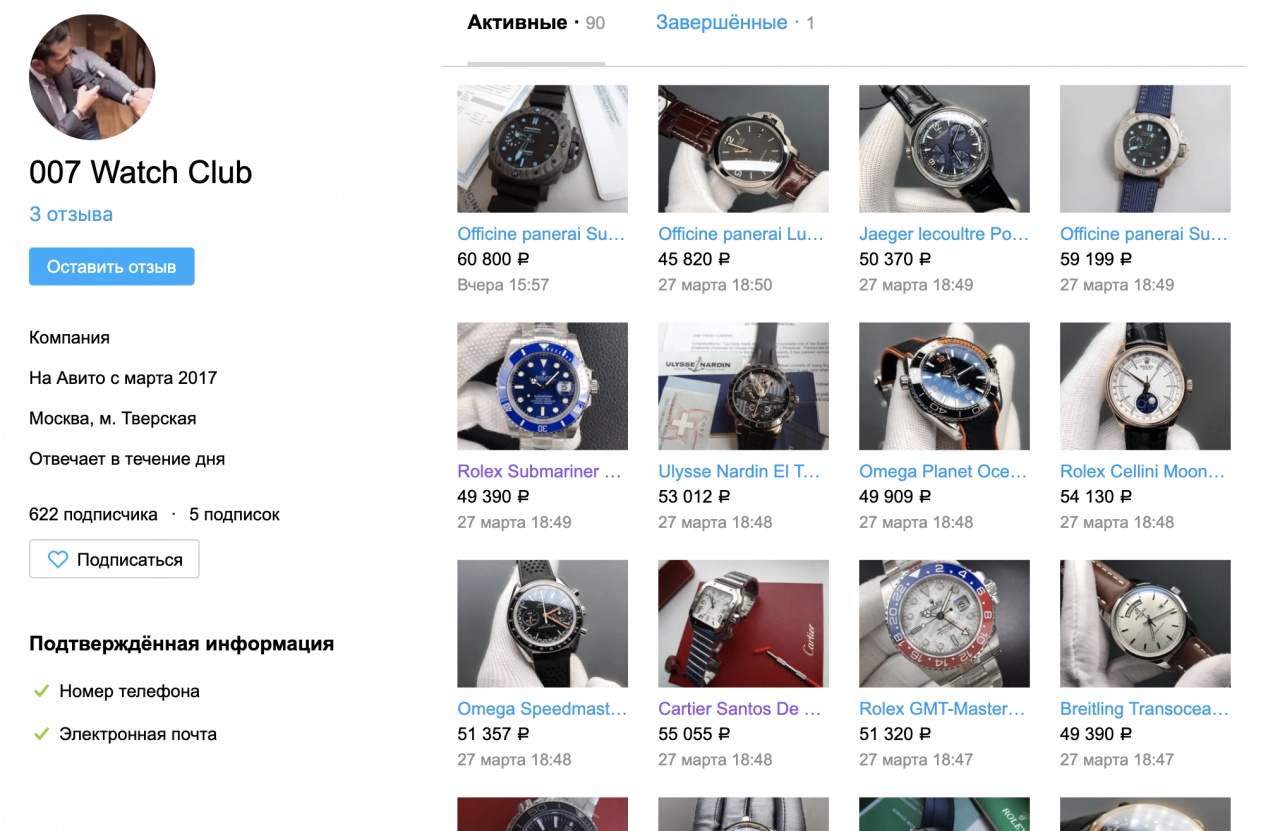Open the Breitling Transocean listing link

click(1144, 709)
